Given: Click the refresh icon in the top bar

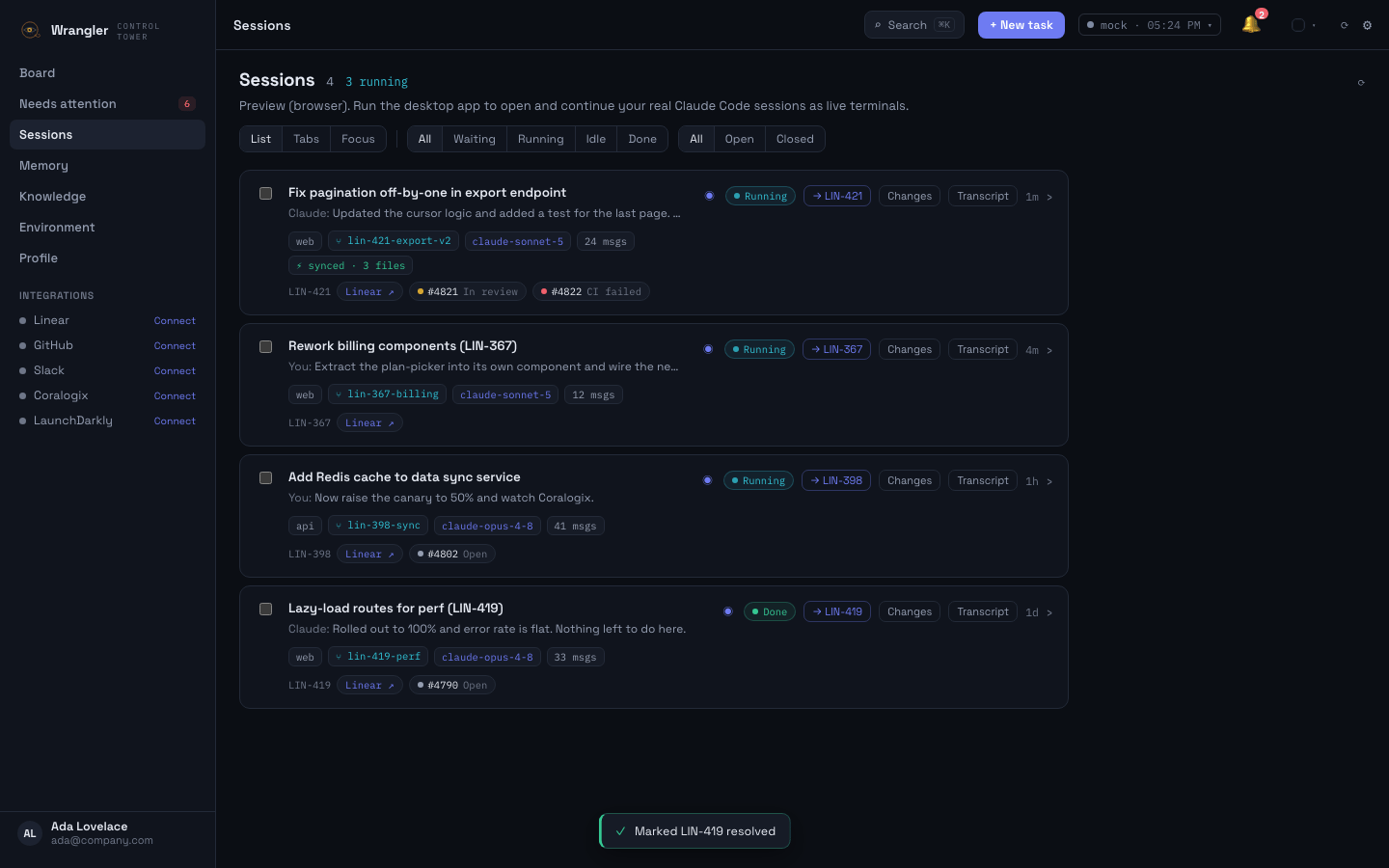Looking at the screenshot, I should [1344, 25].
